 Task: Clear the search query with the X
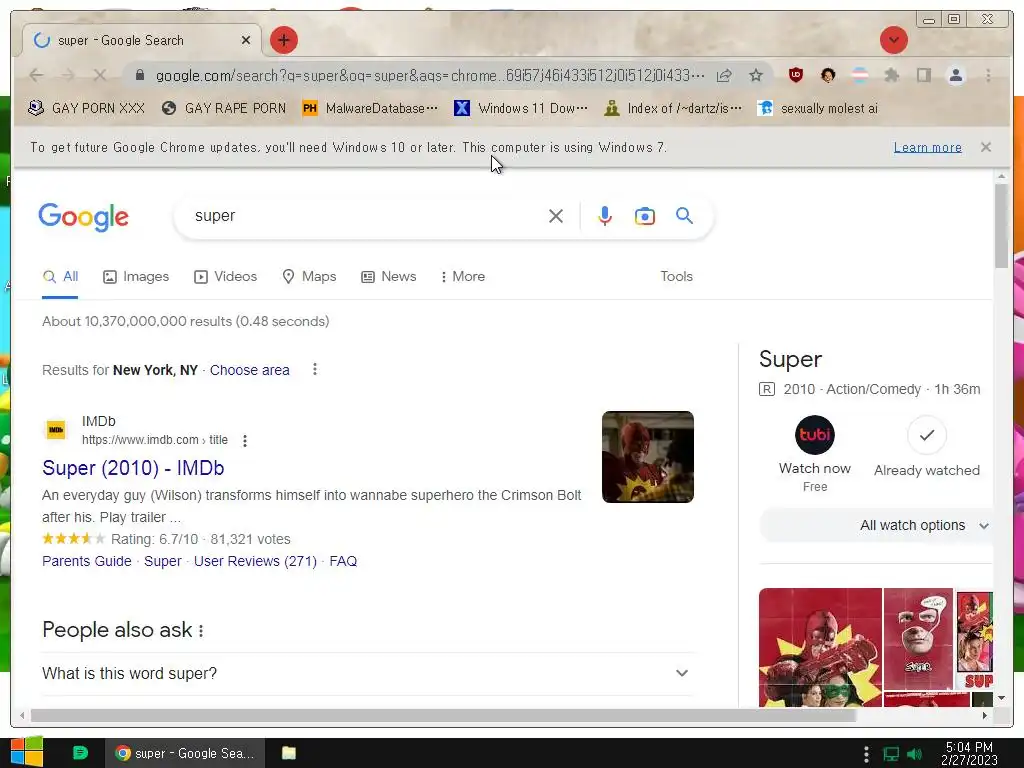[x=556, y=216]
